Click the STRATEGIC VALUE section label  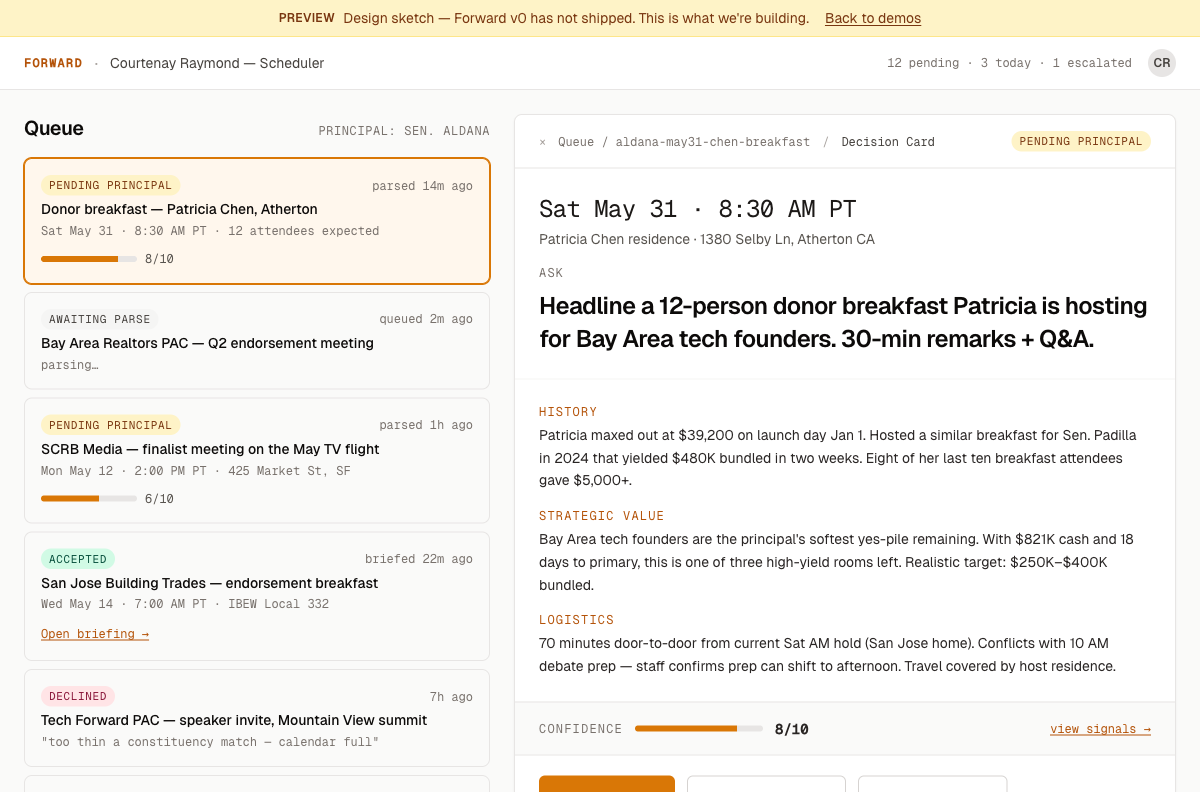[x=602, y=516]
